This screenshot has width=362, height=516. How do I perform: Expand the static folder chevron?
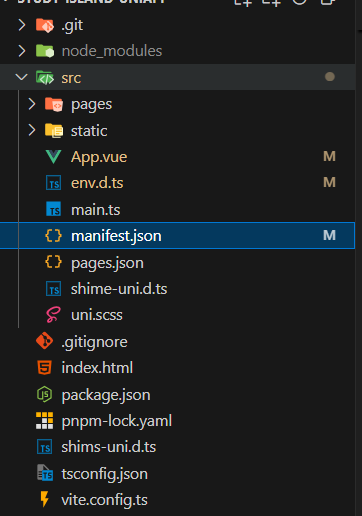click(x=32, y=130)
